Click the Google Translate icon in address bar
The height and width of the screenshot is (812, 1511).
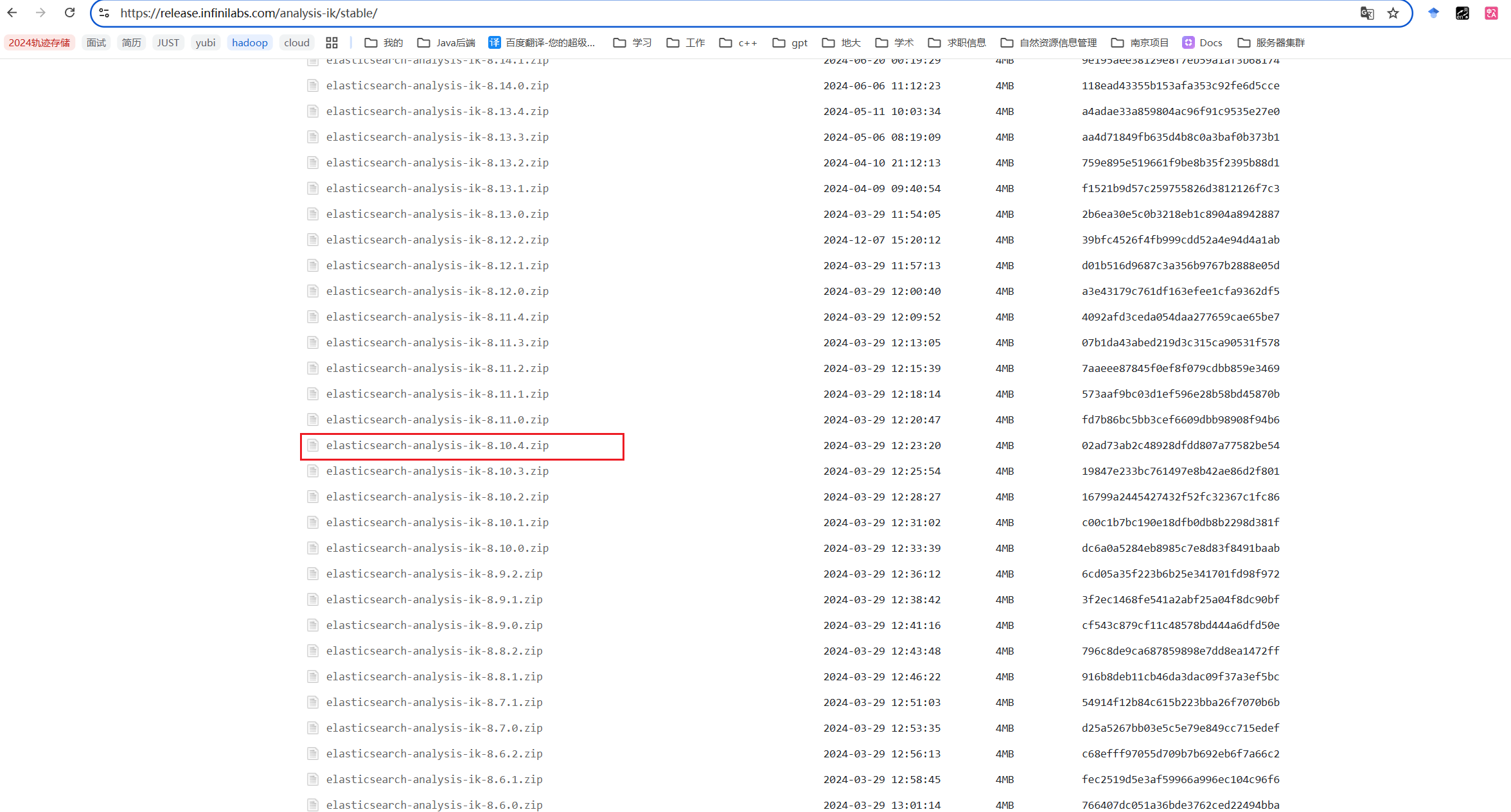1366,13
